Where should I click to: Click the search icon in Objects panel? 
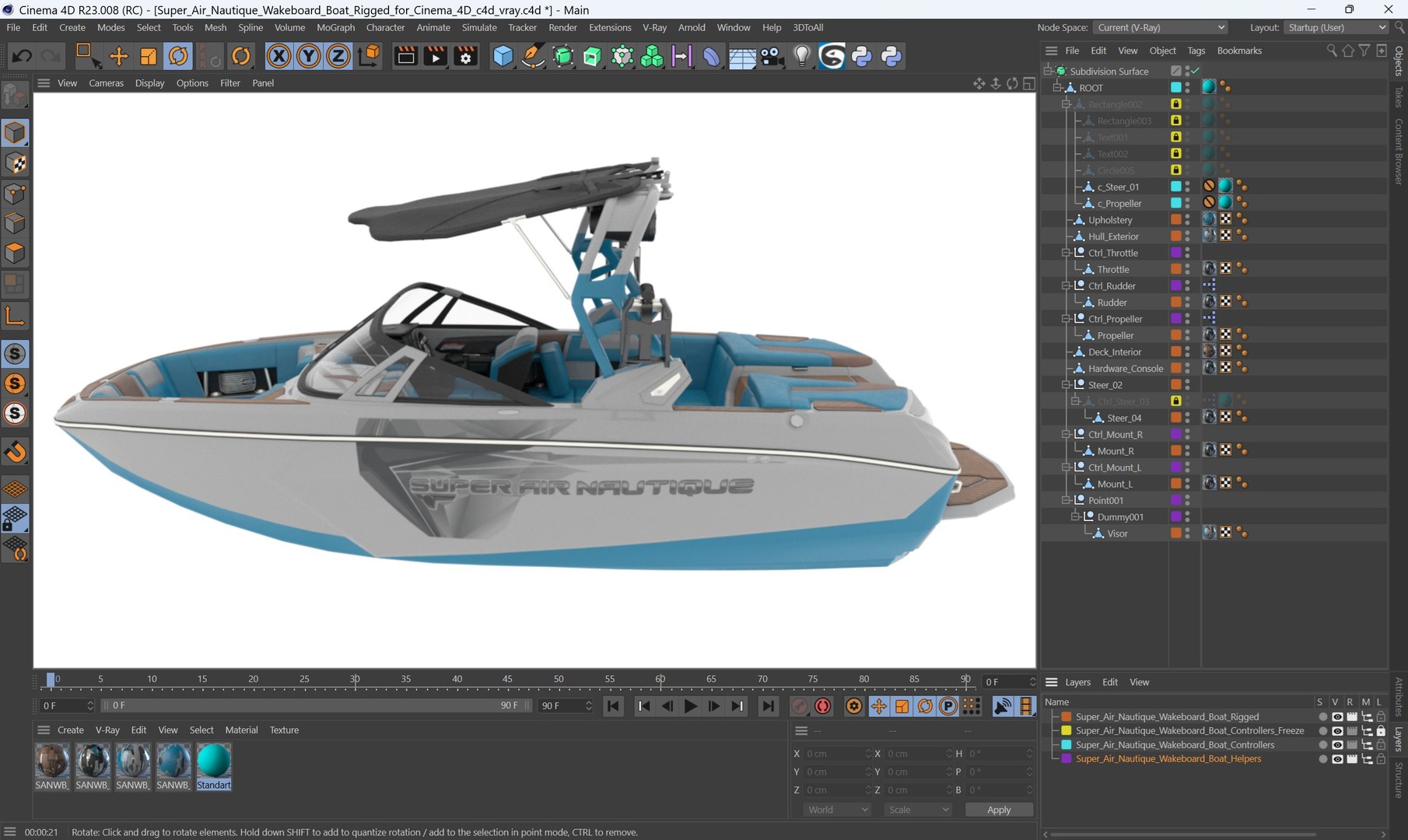coord(1331,51)
